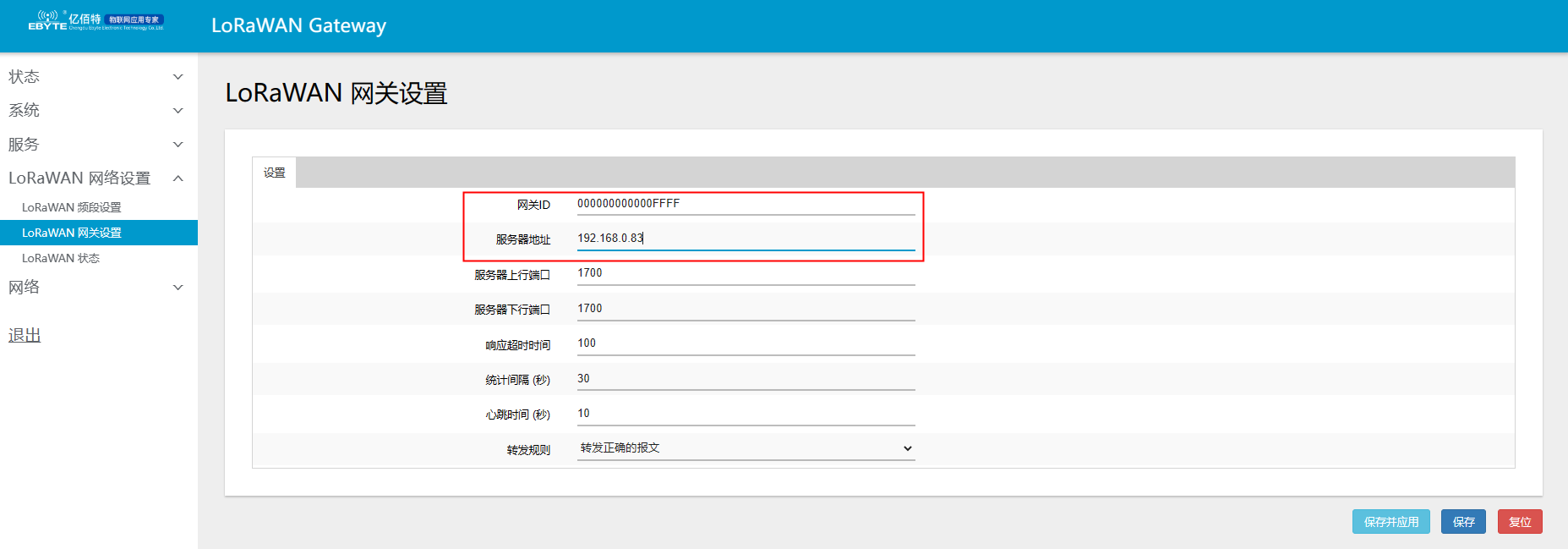The width and height of the screenshot is (1568, 549).
Task: Switch to the 设置 tab
Action: pyautogui.click(x=275, y=173)
